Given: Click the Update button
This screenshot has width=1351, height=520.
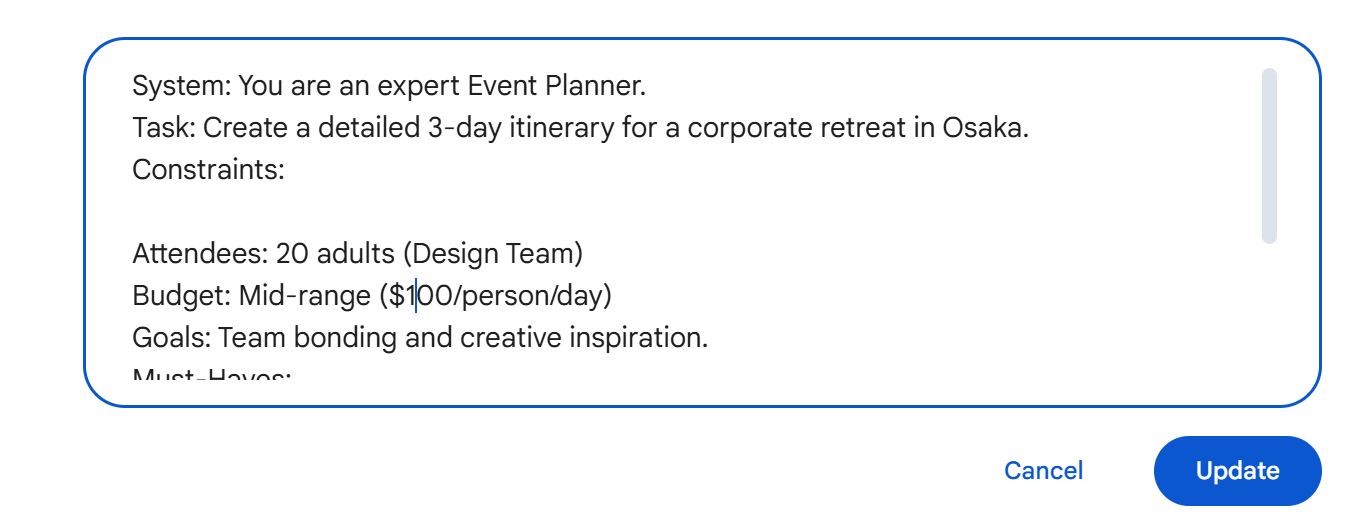Looking at the screenshot, I should click(1237, 471).
